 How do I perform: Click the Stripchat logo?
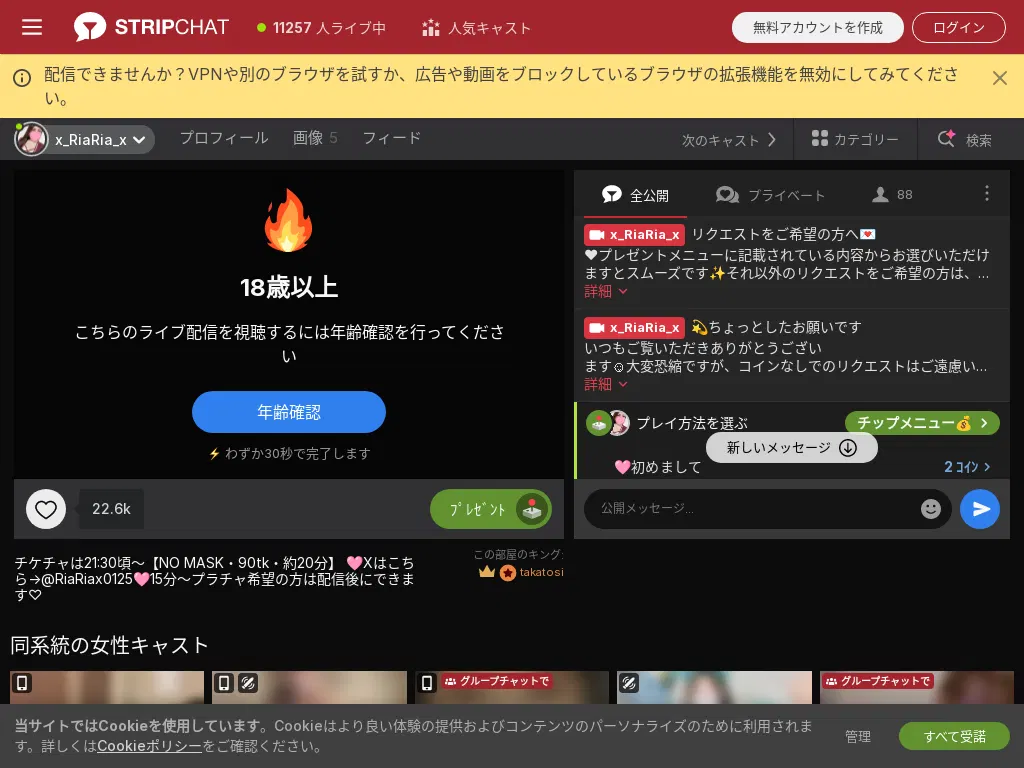point(151,27)
